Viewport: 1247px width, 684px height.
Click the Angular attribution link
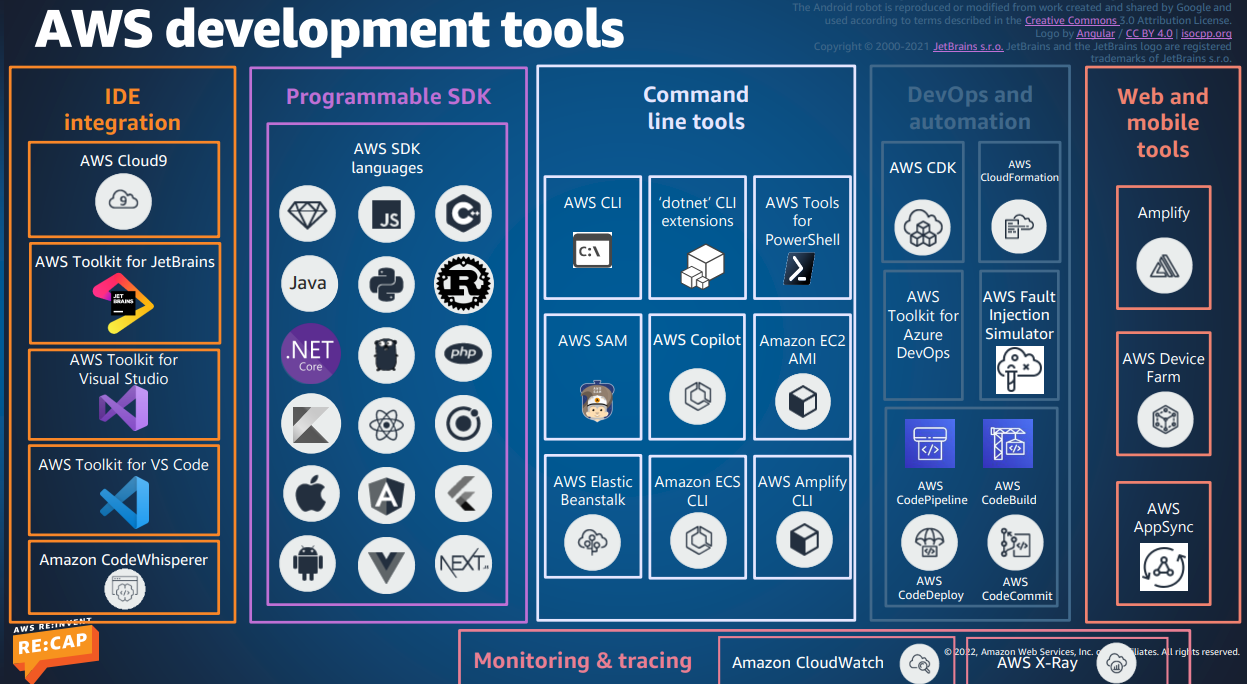1097,31
